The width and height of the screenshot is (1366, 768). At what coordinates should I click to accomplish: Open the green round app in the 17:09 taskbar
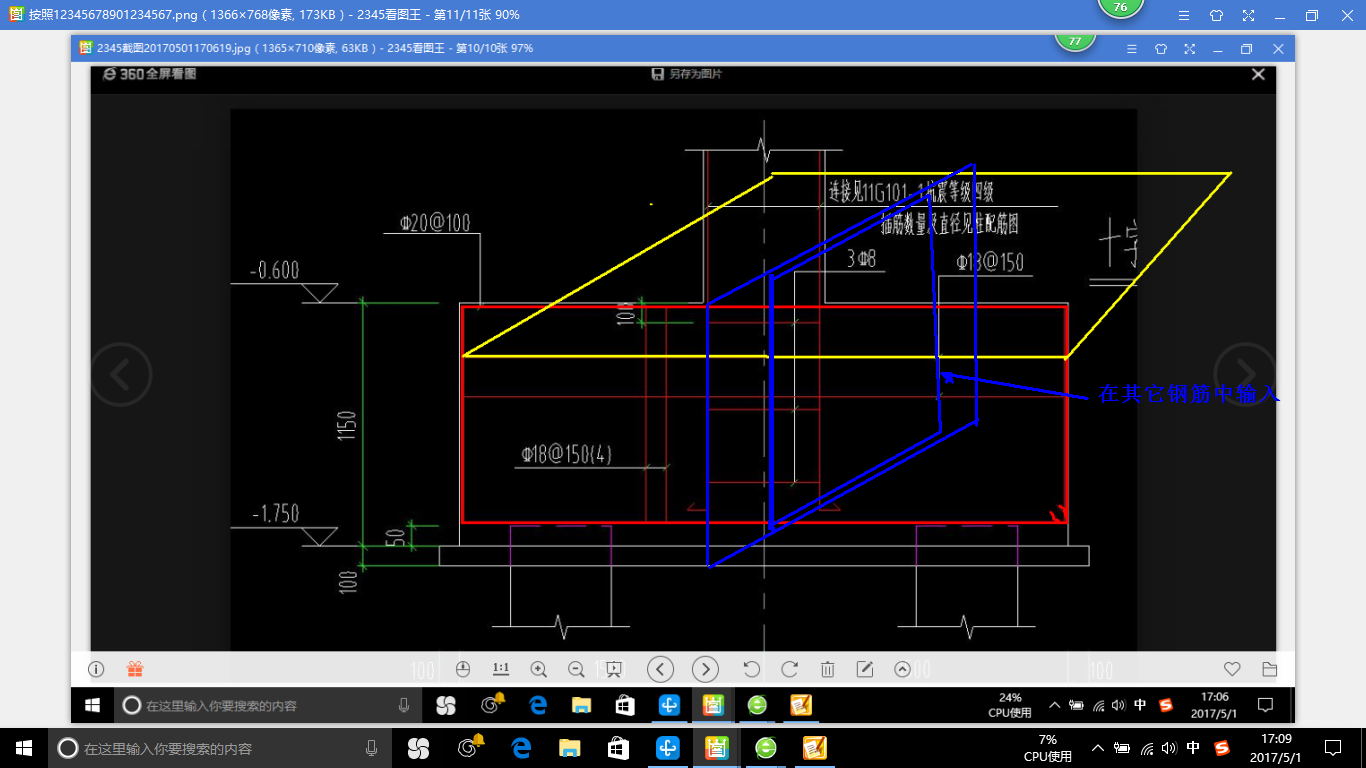pyautogui.click(x=766, y=747)
